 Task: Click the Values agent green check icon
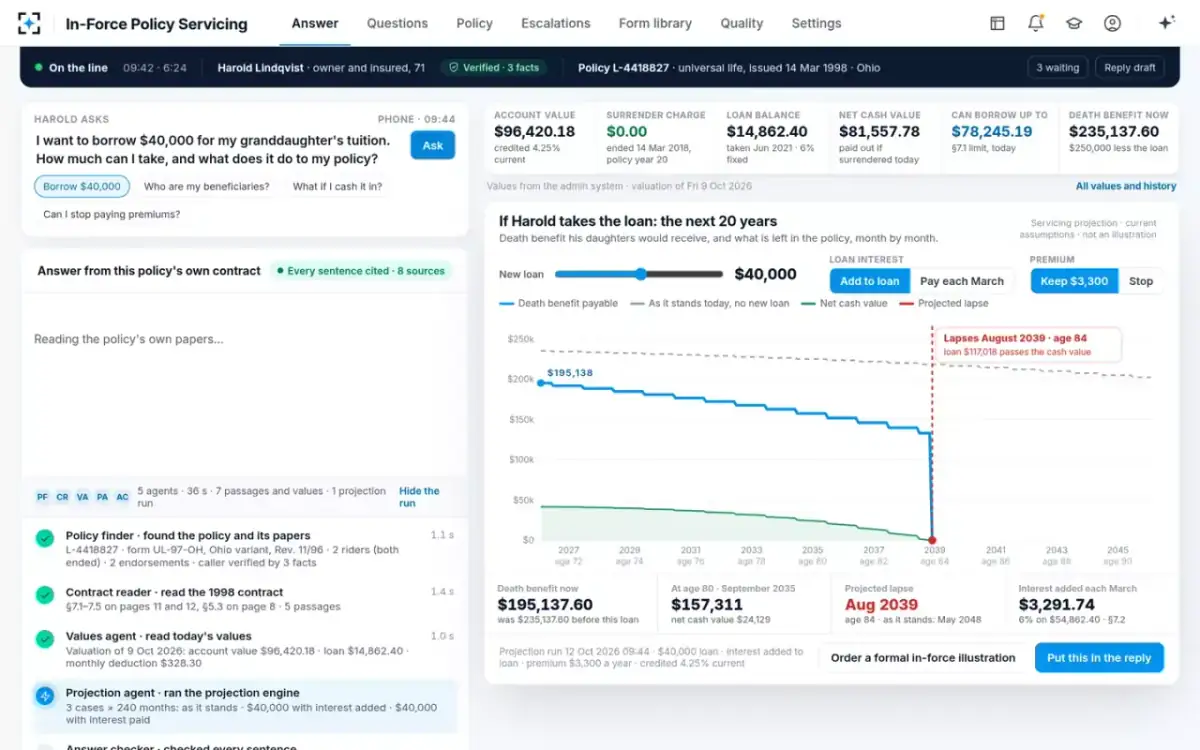coord(45,638)
